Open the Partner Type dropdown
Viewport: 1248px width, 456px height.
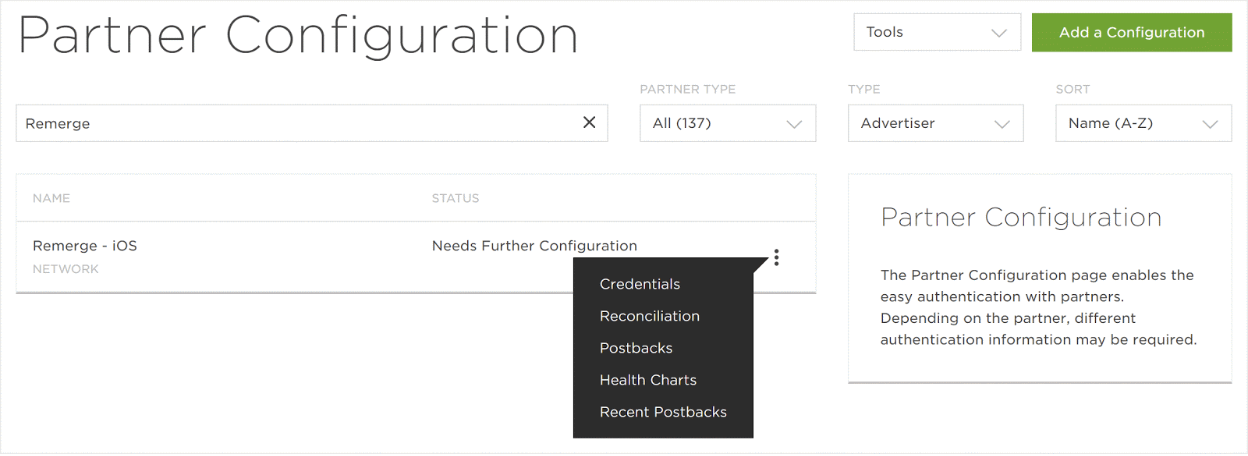(x=727, y=124)
